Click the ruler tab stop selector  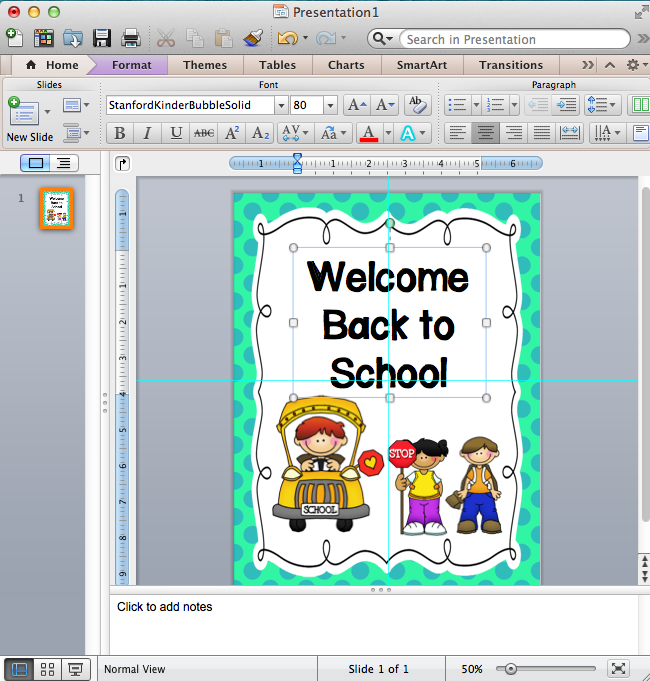tap(122, 164)
